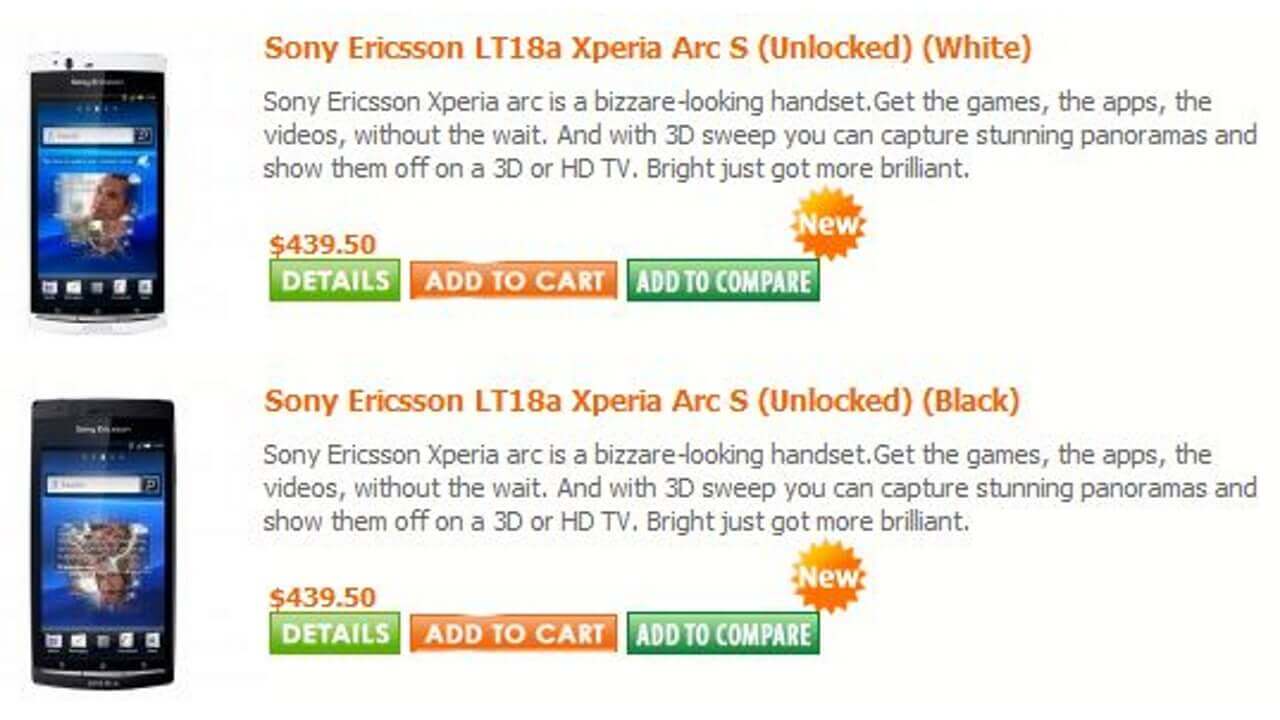This screenshot has height=720, width=1280.
Task: Add the white Xperia Arc S to cart
Action: pyautogui.click(x=513, y=281)
